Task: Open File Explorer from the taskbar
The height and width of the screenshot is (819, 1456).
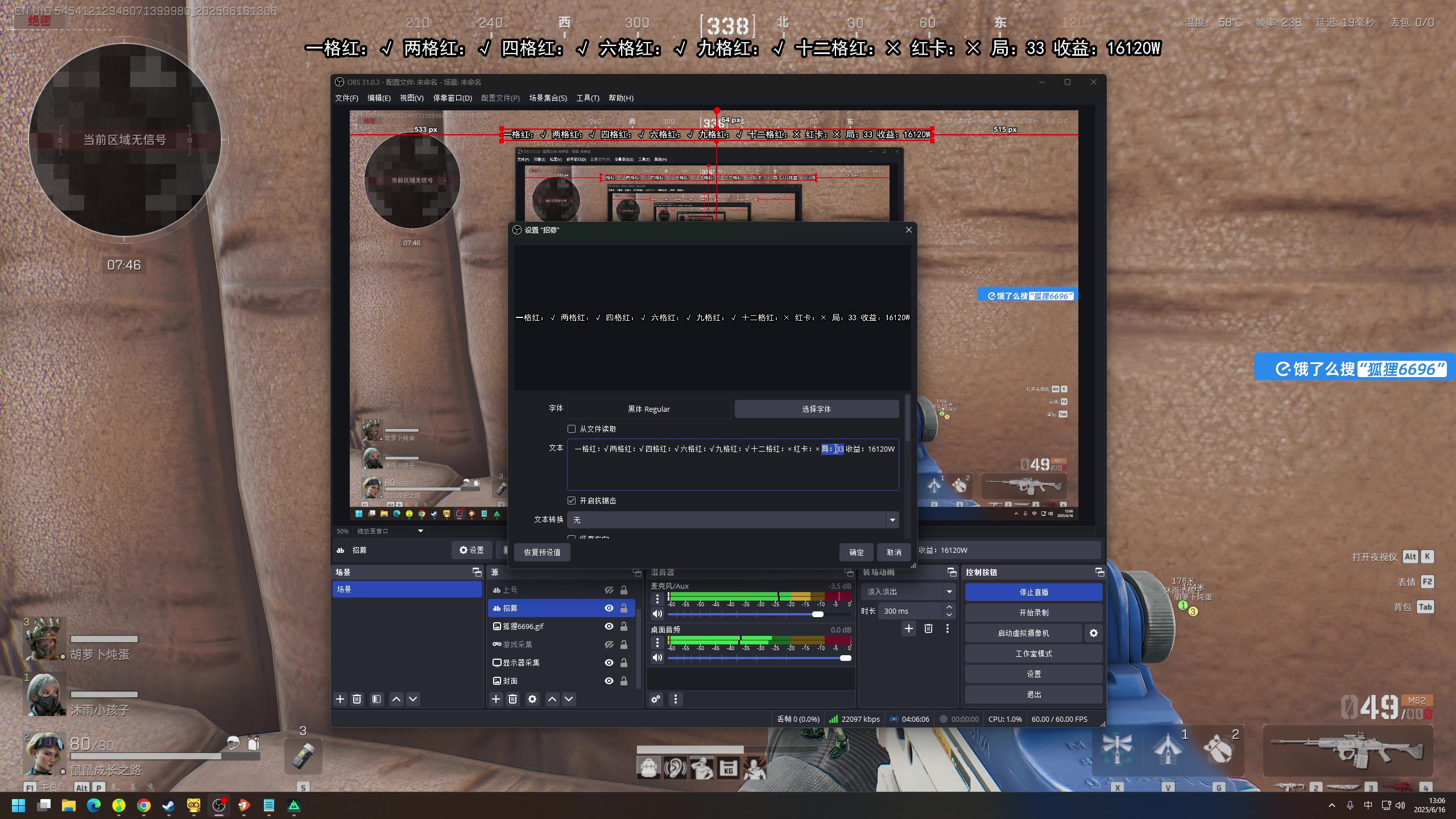Action: coord(69,805)
